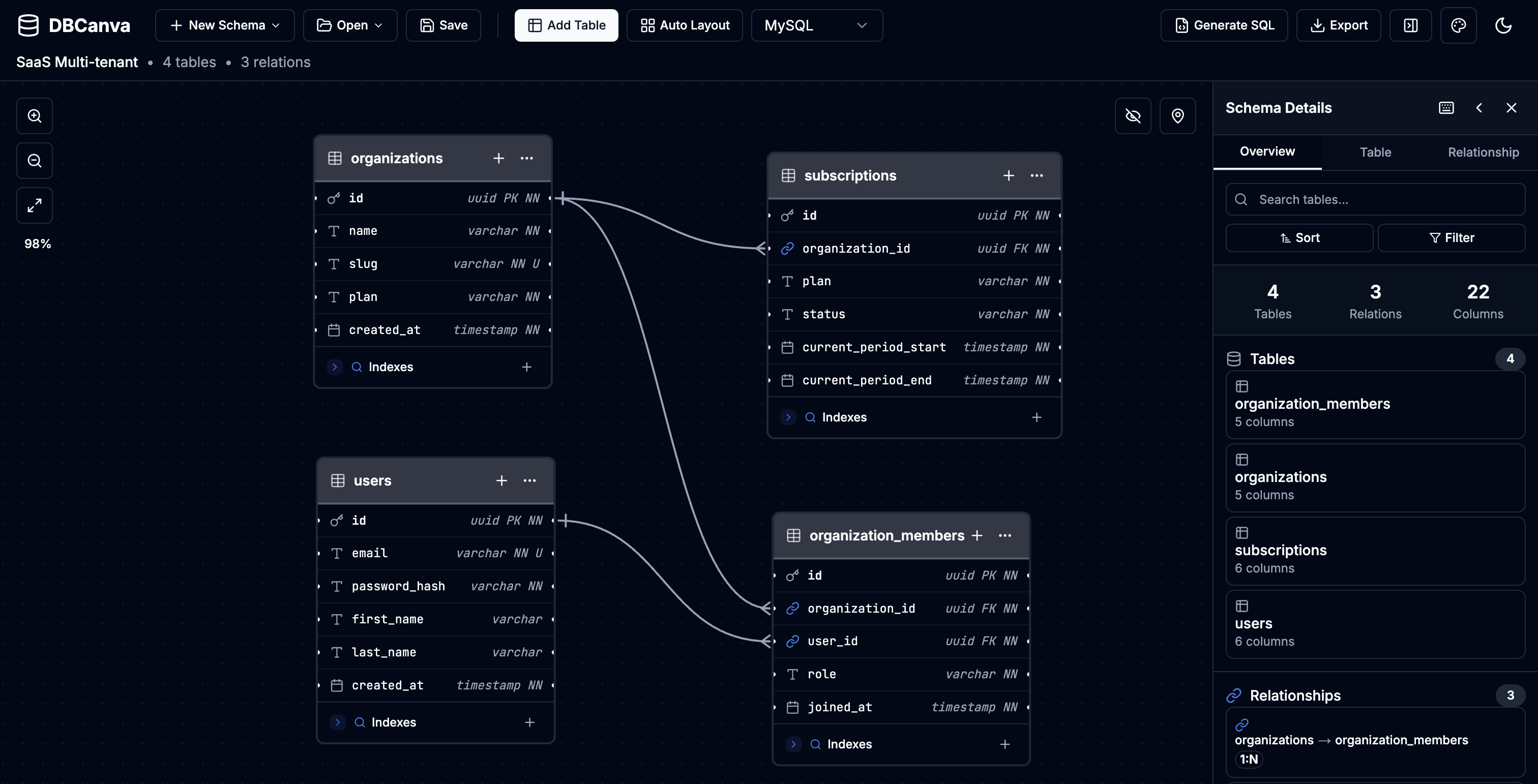Open the color theme palette icon
Viewport: 1538px width, 784px height.
pyautogui.click(x=1458, y=25)
